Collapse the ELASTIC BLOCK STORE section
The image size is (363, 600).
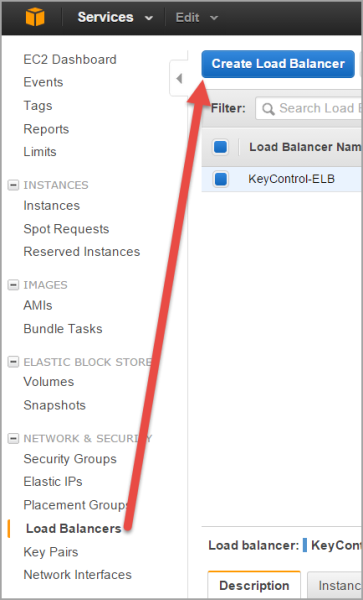(13, 362)
